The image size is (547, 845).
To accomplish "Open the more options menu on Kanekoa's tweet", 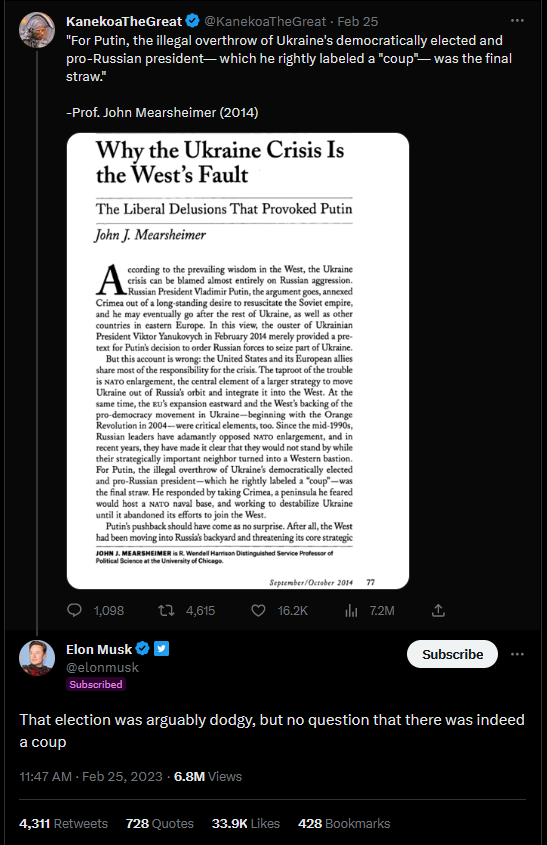I will click(517, 20).
